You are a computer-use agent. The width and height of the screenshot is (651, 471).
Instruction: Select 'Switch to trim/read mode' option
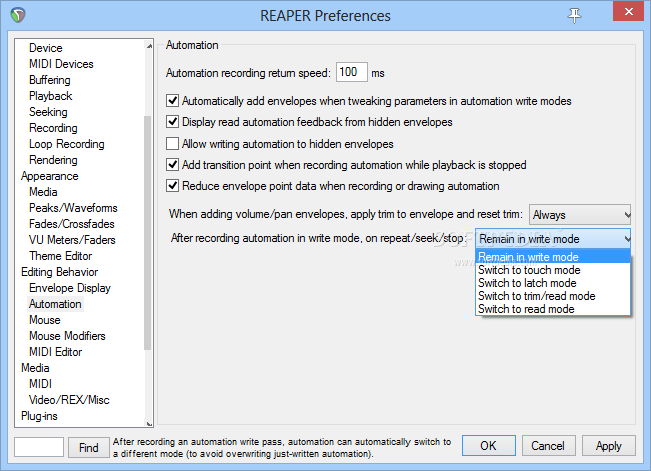click(x=553, y=296)
